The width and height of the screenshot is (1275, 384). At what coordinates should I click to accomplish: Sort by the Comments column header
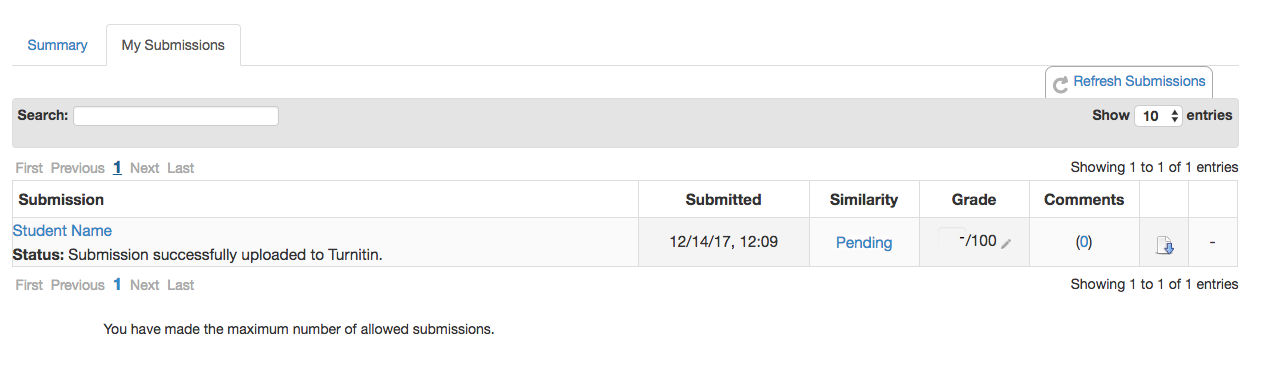point(1084,199)
